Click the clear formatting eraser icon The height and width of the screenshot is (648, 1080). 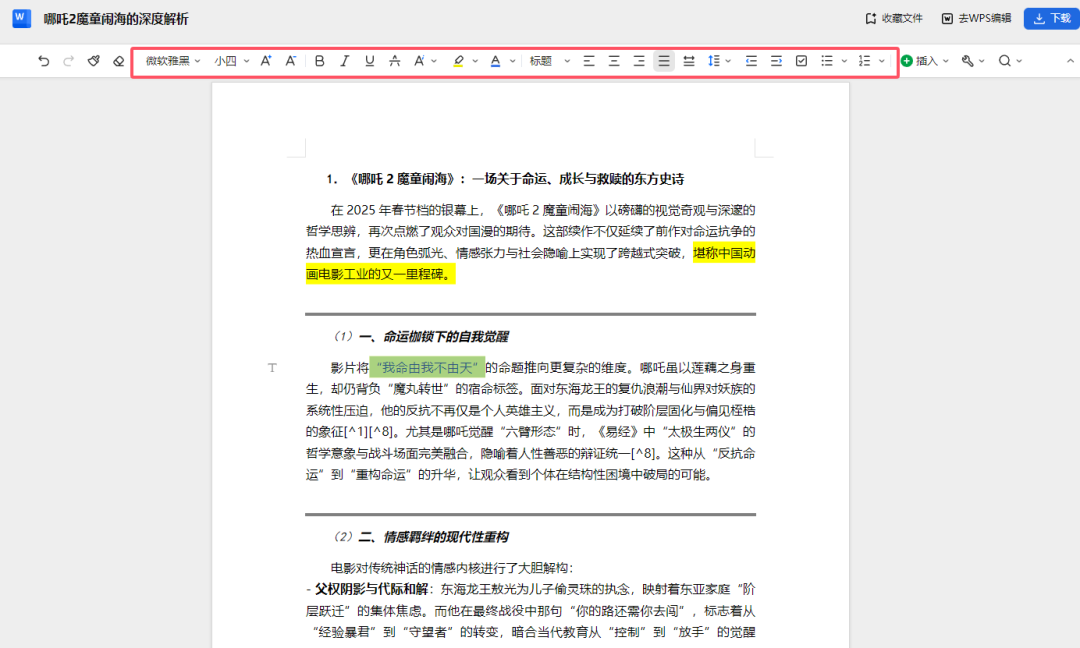tap(118, 61)
